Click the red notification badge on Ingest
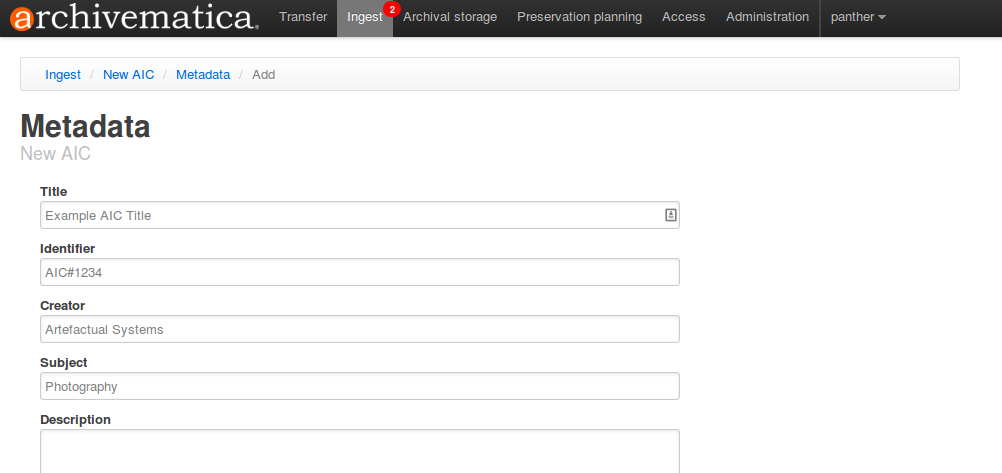The height and width of the screenshot is (473, 1002). click(x=391, y=9)
